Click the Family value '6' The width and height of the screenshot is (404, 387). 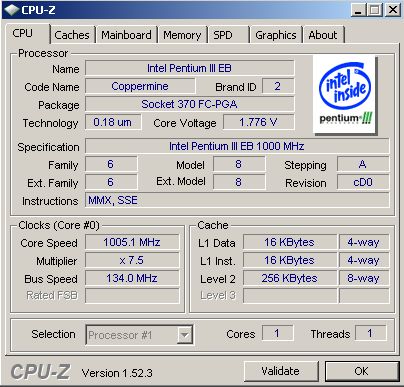(x=111, y=164)
